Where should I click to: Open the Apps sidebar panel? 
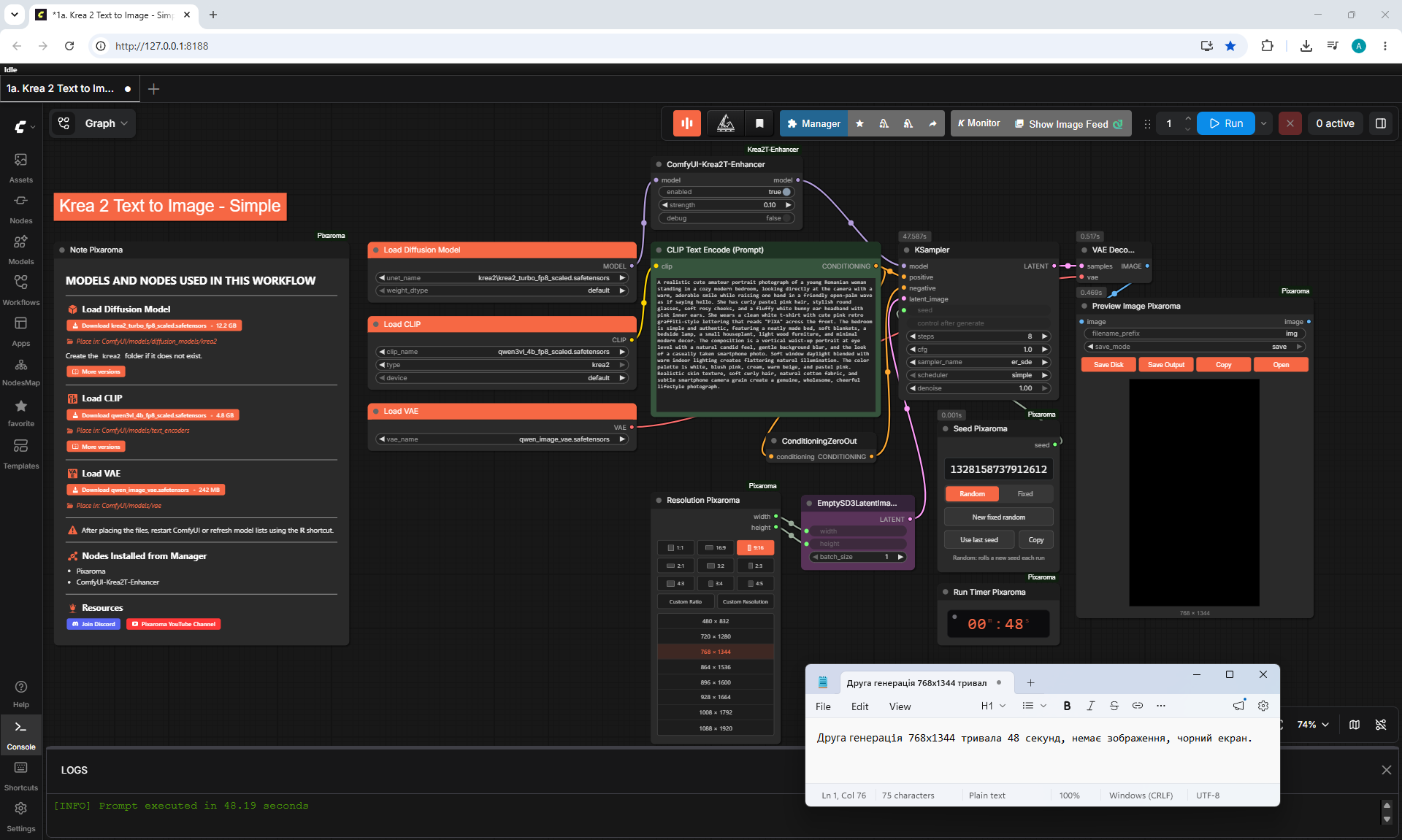pyautogui.click(x=20, y=331)
